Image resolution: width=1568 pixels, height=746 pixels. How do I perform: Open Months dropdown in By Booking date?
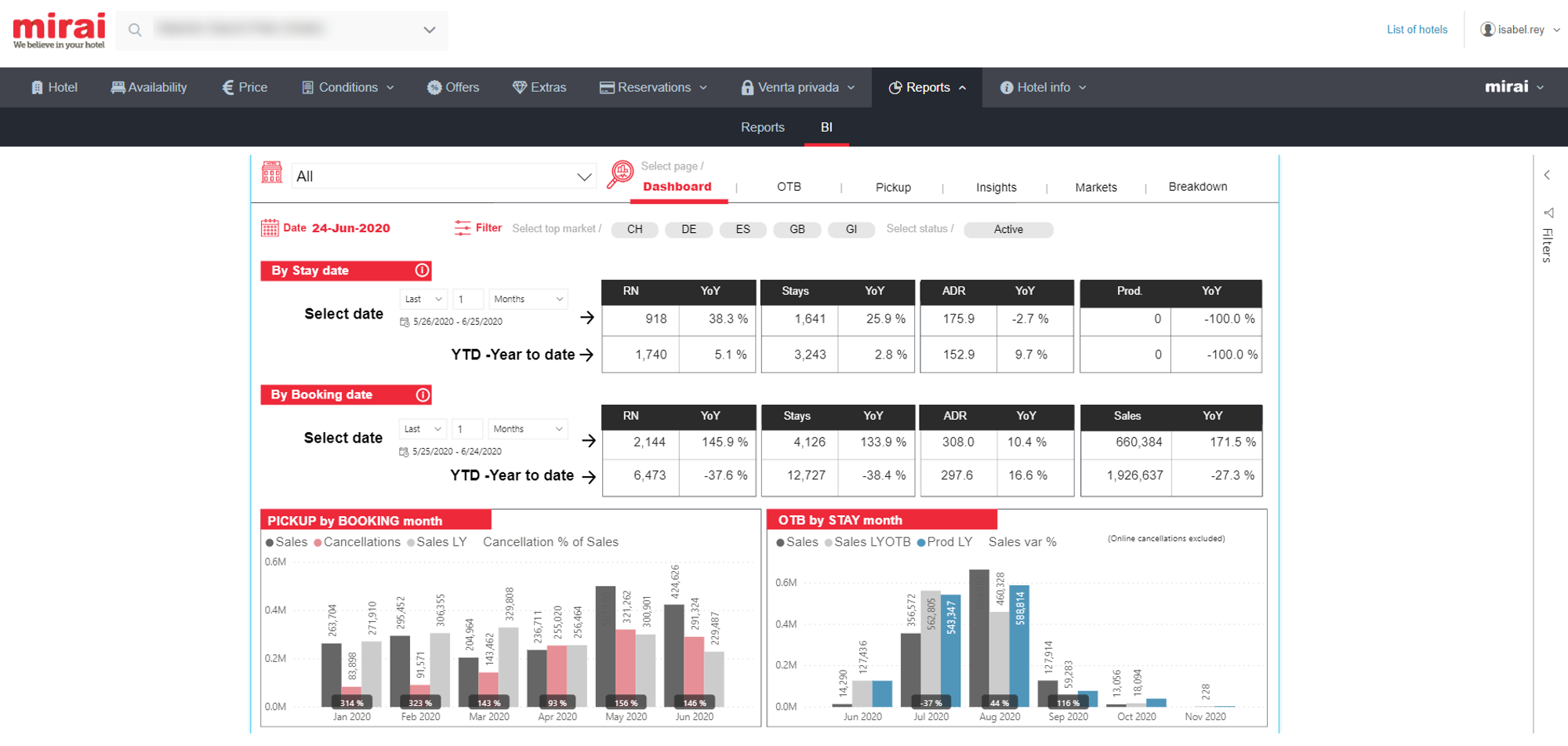click(x=528, y=429)
